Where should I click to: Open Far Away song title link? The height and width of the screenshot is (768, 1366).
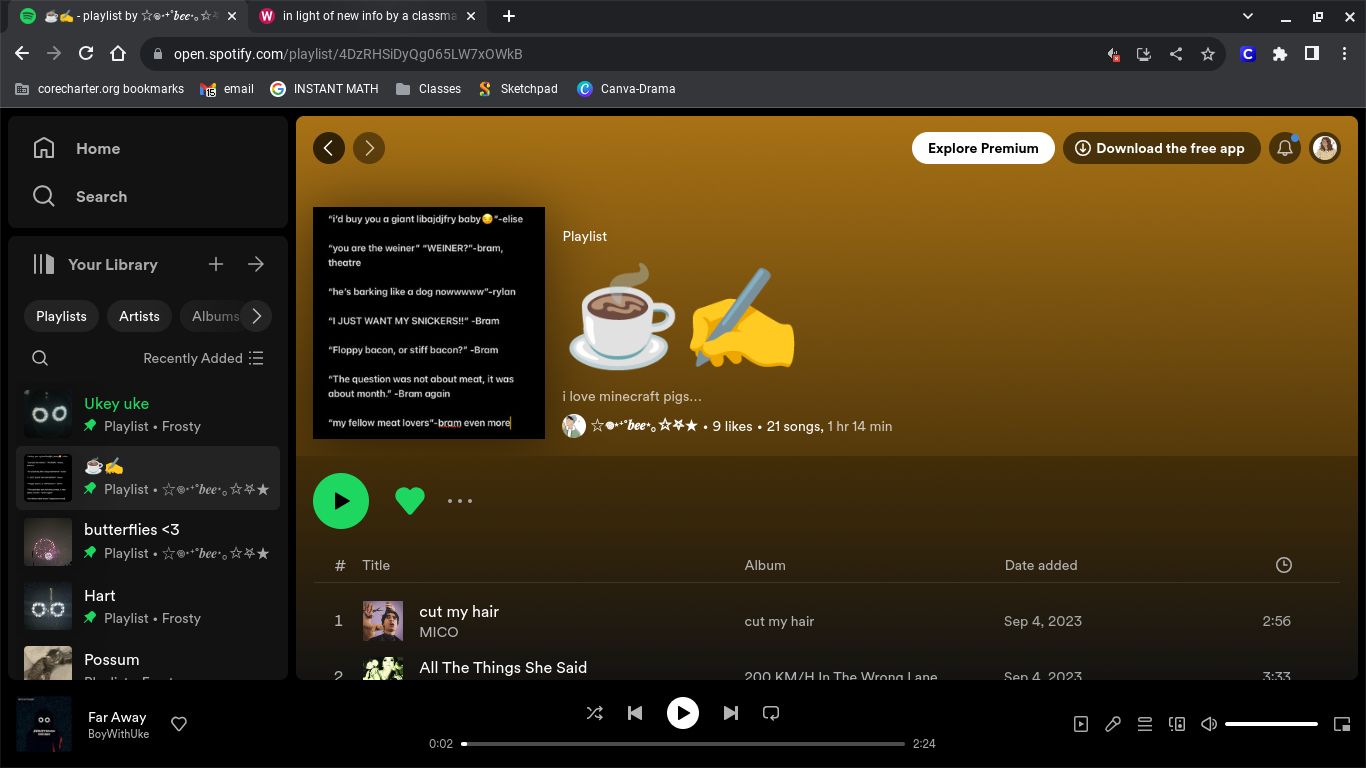[117, 717]
